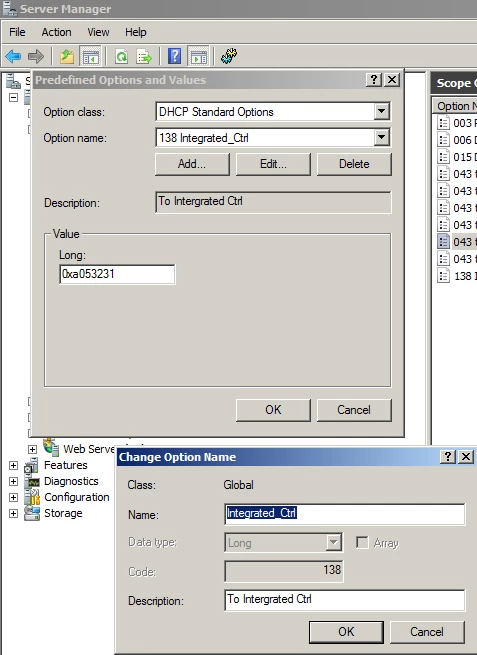Expand the Diagnostics tree node
477x655 pixels.
[13, 482]
